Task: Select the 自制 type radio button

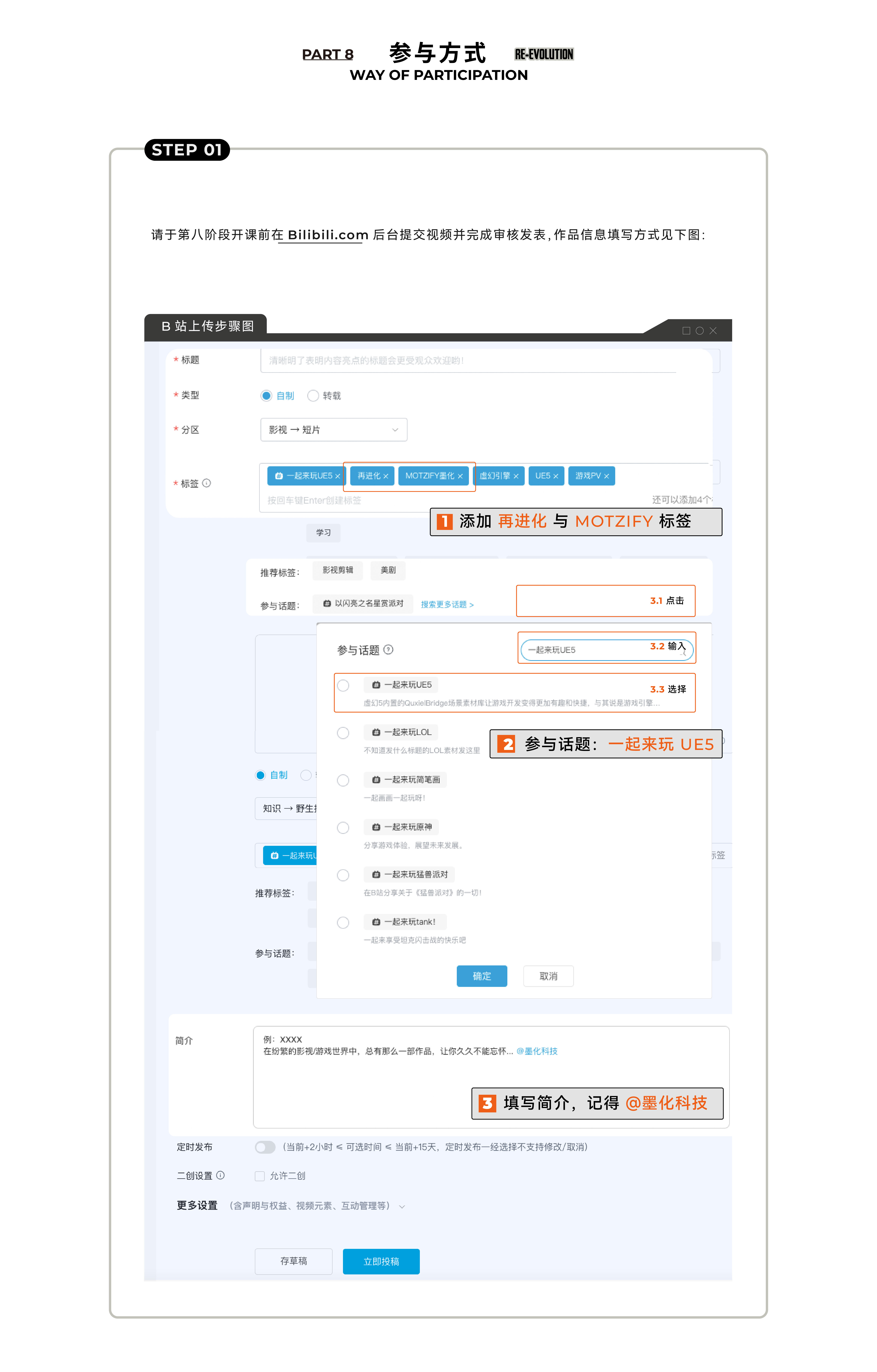Action: pos(266,395)
